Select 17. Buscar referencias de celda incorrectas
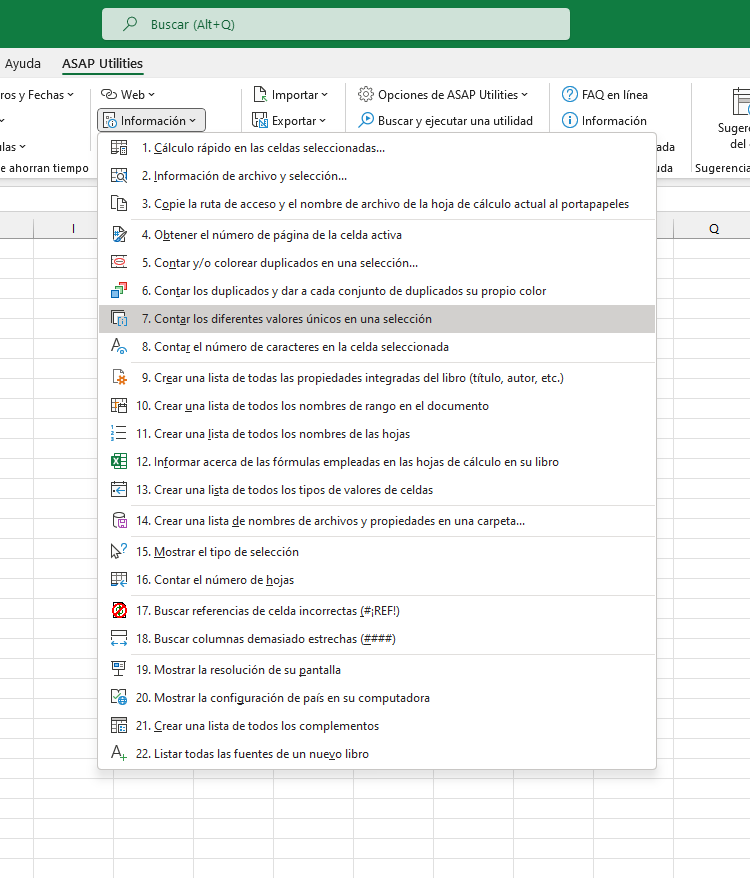The image size is (750, 878). pyautogui.click(x=376, y=610)
